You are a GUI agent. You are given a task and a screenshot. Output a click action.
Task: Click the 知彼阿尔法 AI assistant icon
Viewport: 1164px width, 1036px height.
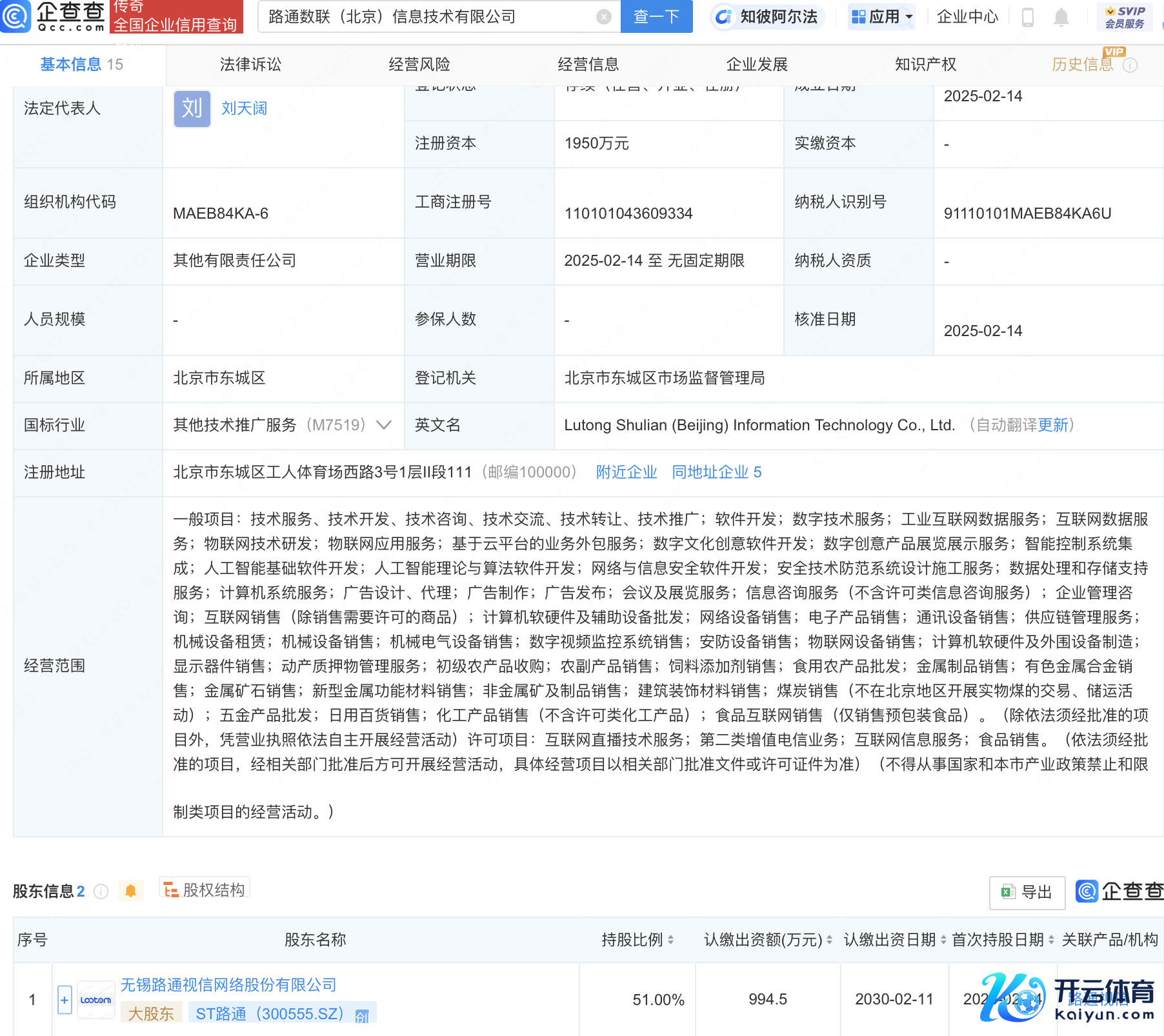click(x=724, y=17)
